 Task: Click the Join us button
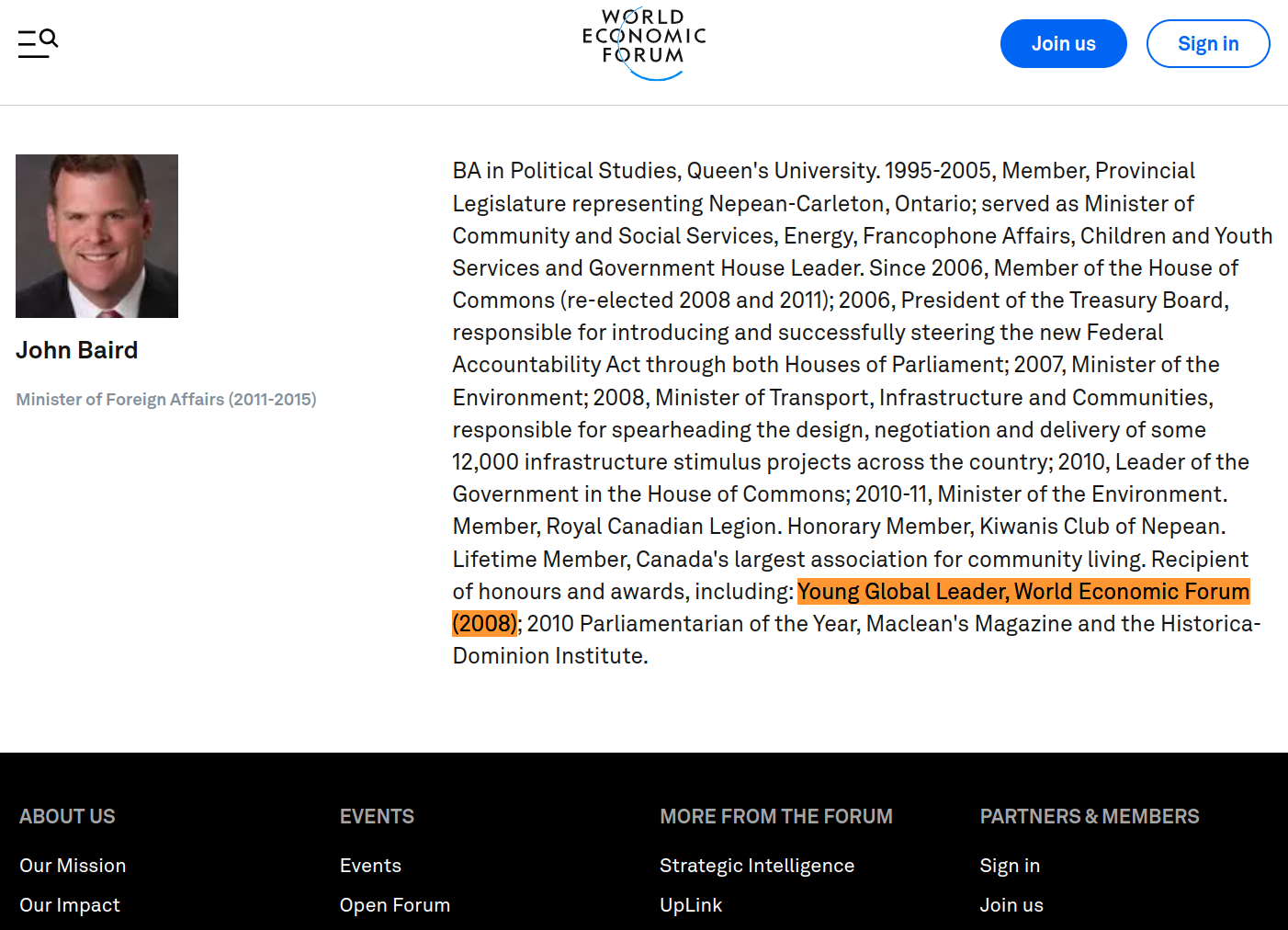point(1063,43)
